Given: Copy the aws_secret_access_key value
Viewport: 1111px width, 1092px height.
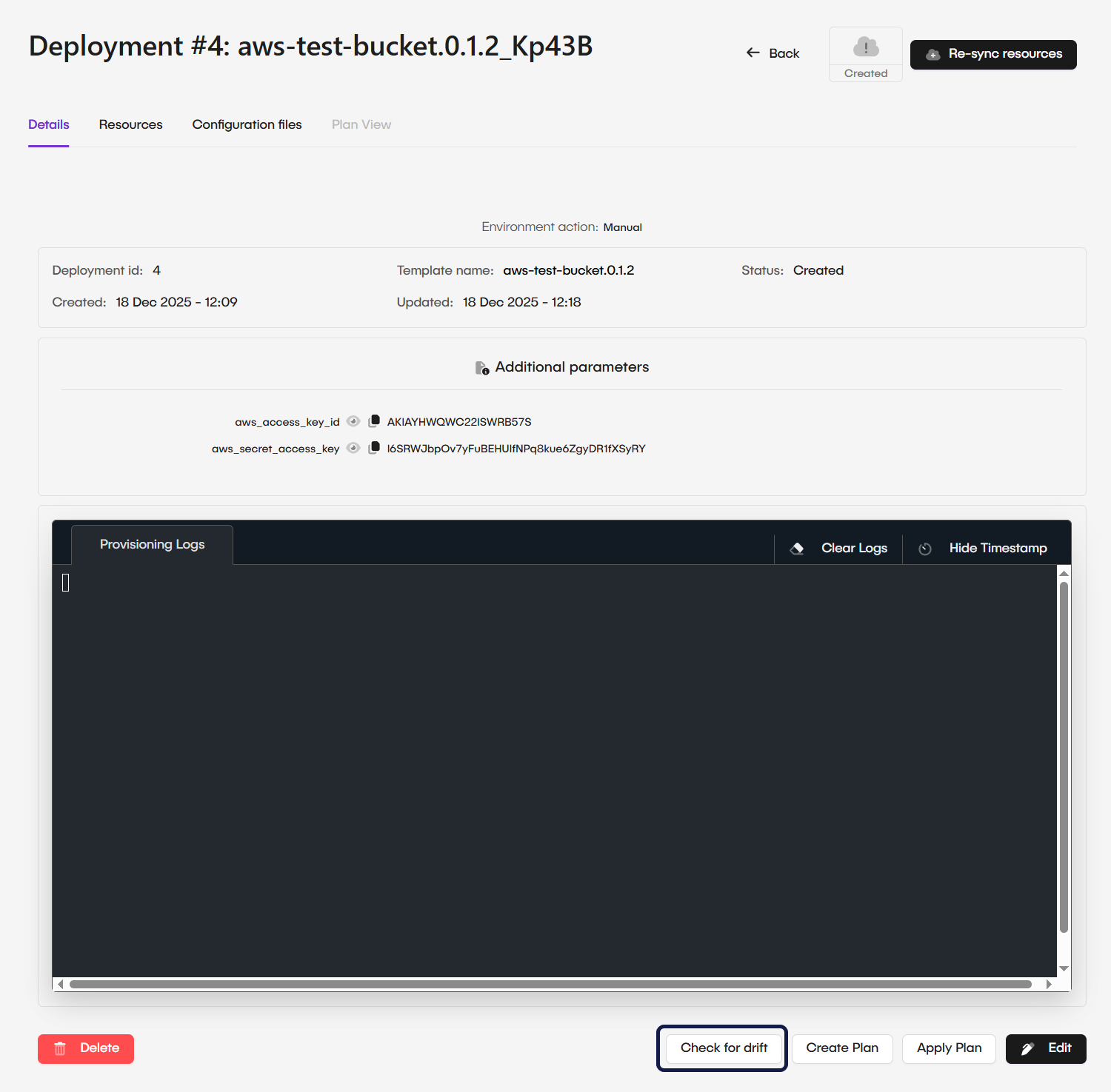Looking at the screenshot, I should tap(375, 448).
